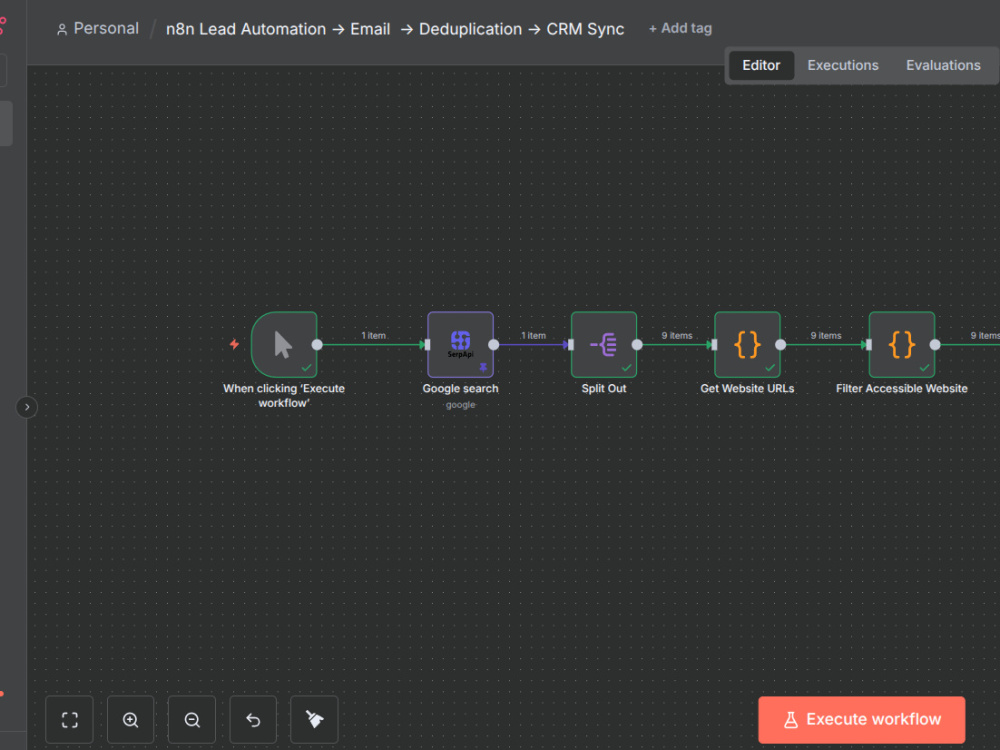The image size is (1000, 750).
Task: Click '9 items' label after Get Website URLs
Action: [x=826, y=335]
